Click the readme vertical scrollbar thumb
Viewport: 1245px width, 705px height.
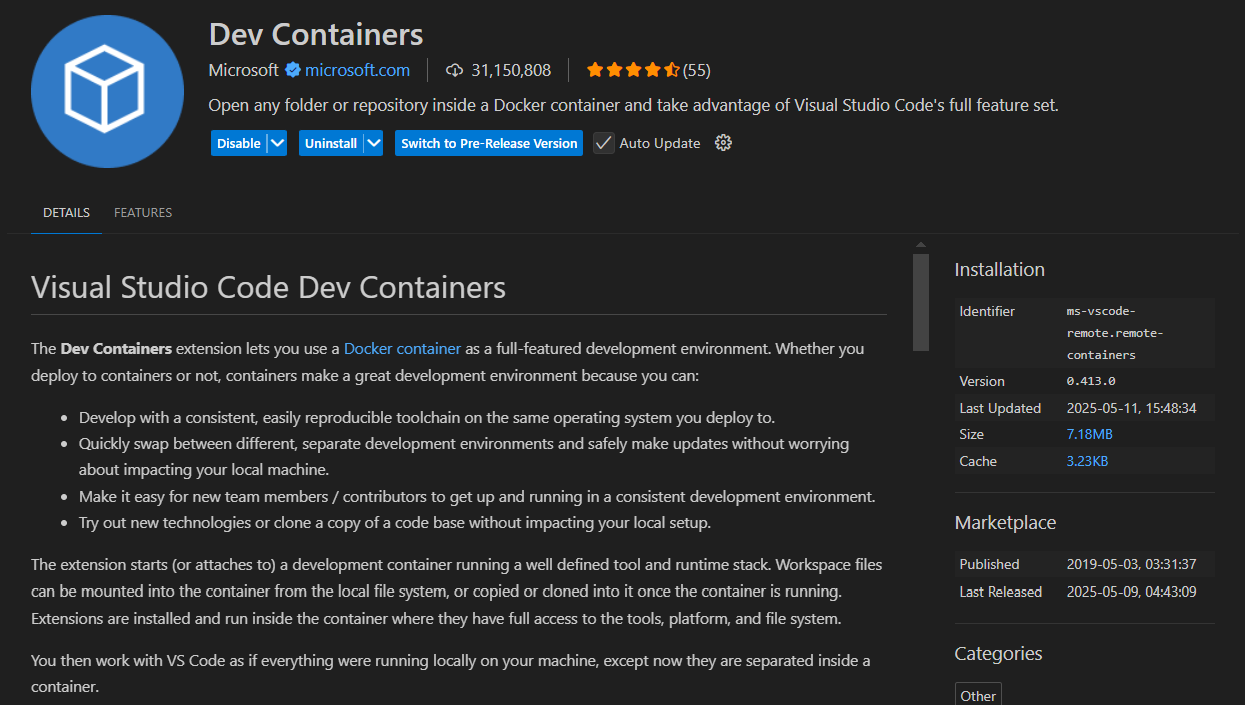click(x=921, y=302)
